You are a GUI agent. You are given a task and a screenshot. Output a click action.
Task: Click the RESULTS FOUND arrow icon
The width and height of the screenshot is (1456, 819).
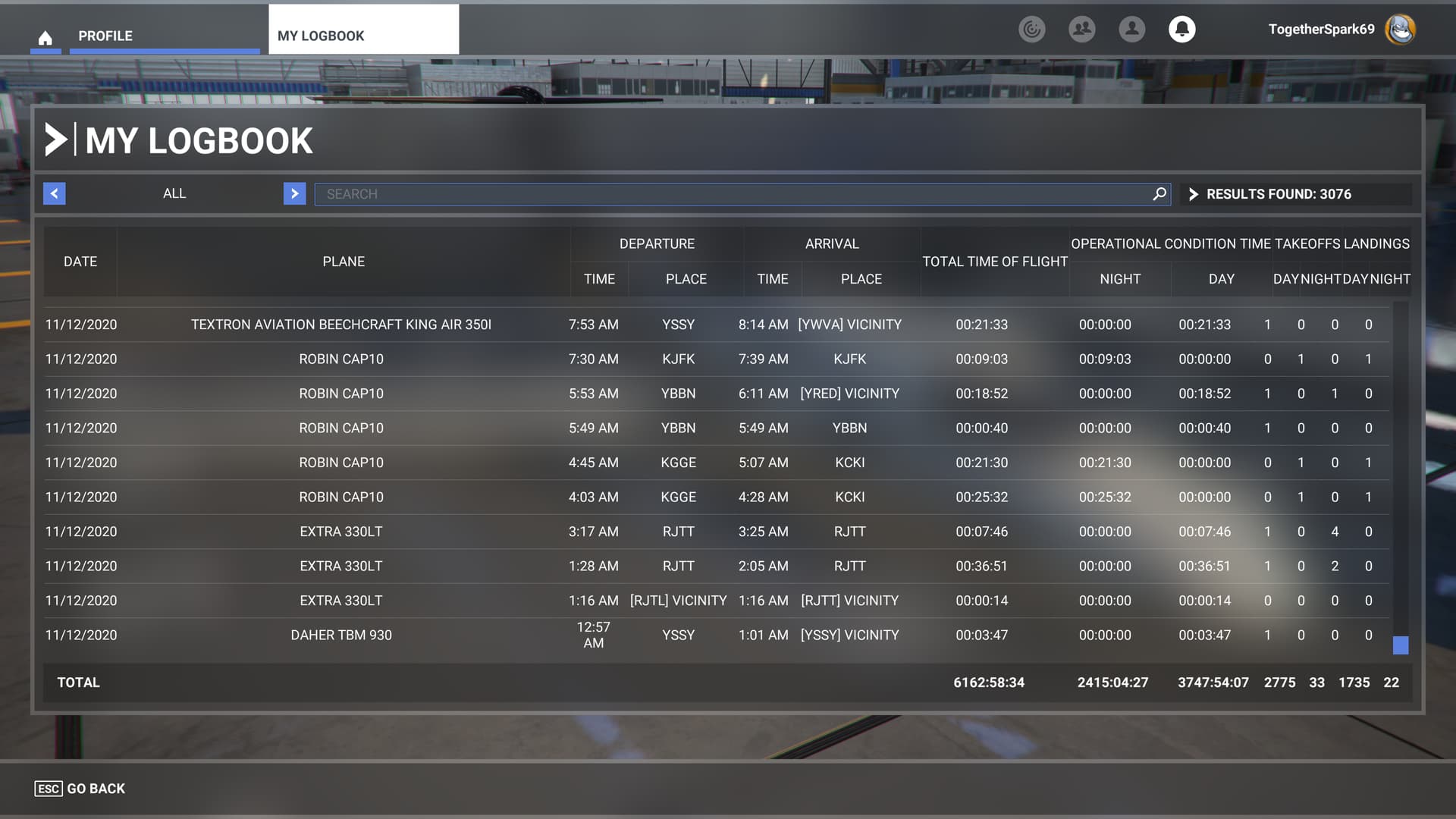click(1194, 194)
